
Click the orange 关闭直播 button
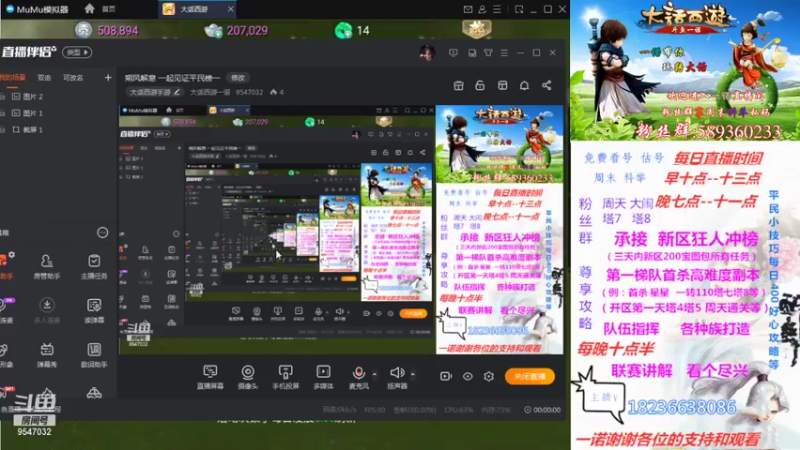click(x=530, y=376)
